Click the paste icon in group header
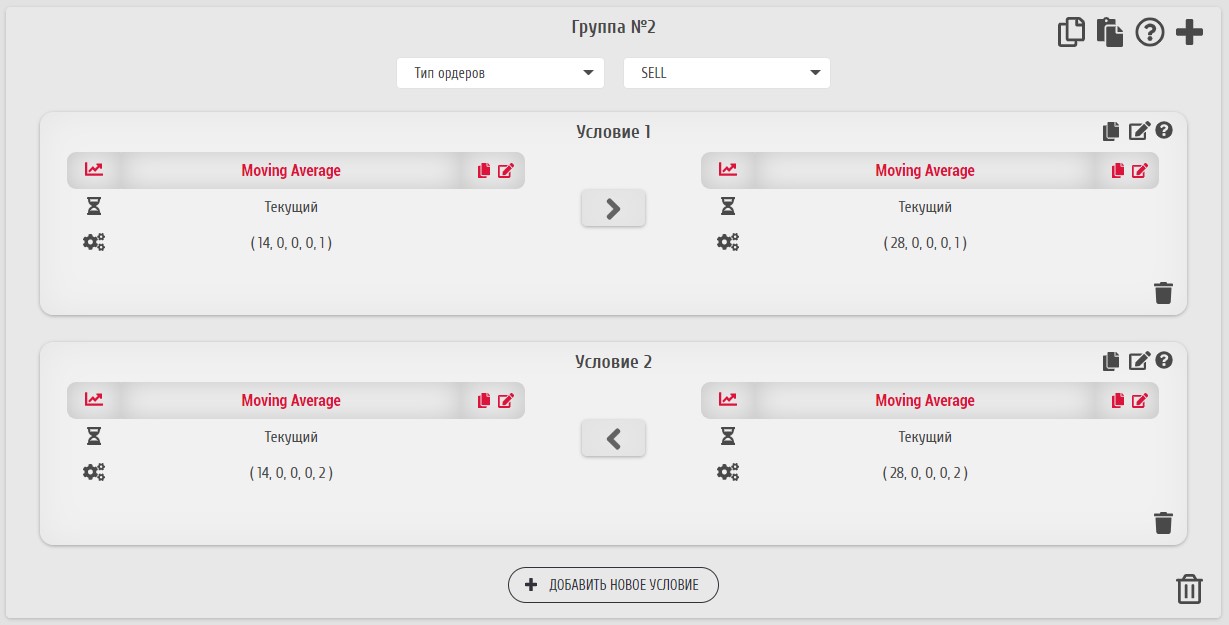 point(1110,32)
